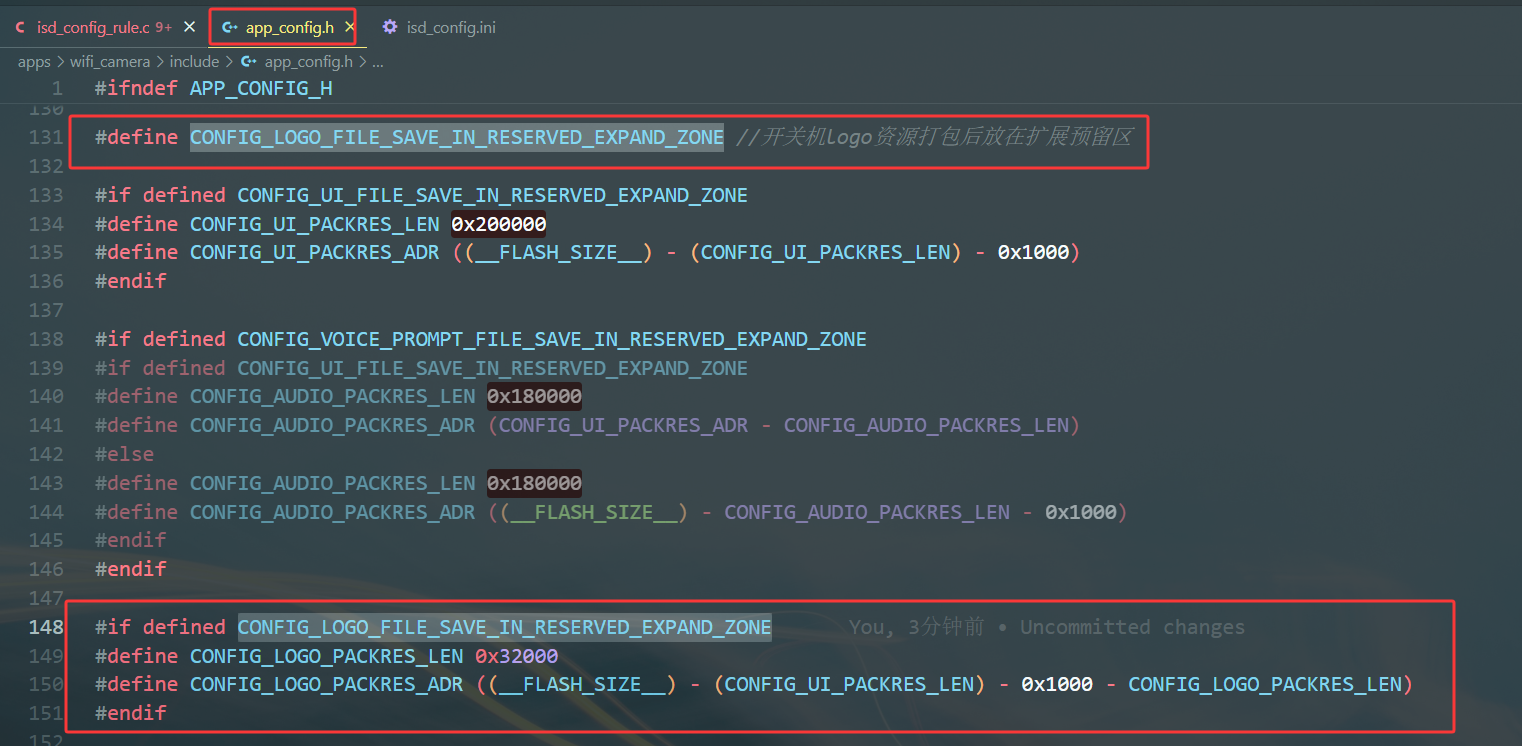Click the C file icon on isd_config_rule.c tab
Viewport: 1522px width, 746px height.
pos(20,27)
